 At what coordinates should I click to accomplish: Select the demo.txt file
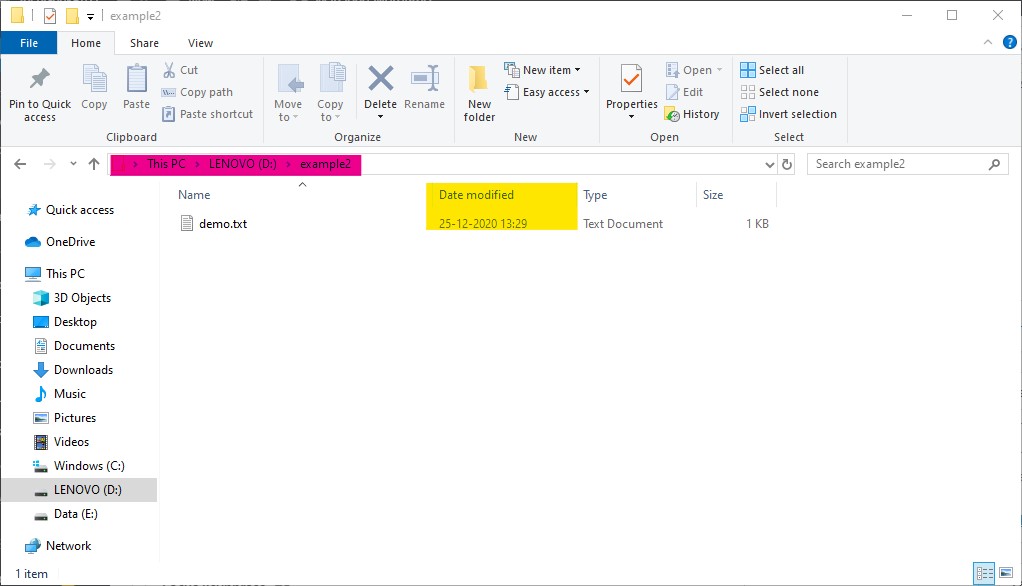(x=222, y=224)
